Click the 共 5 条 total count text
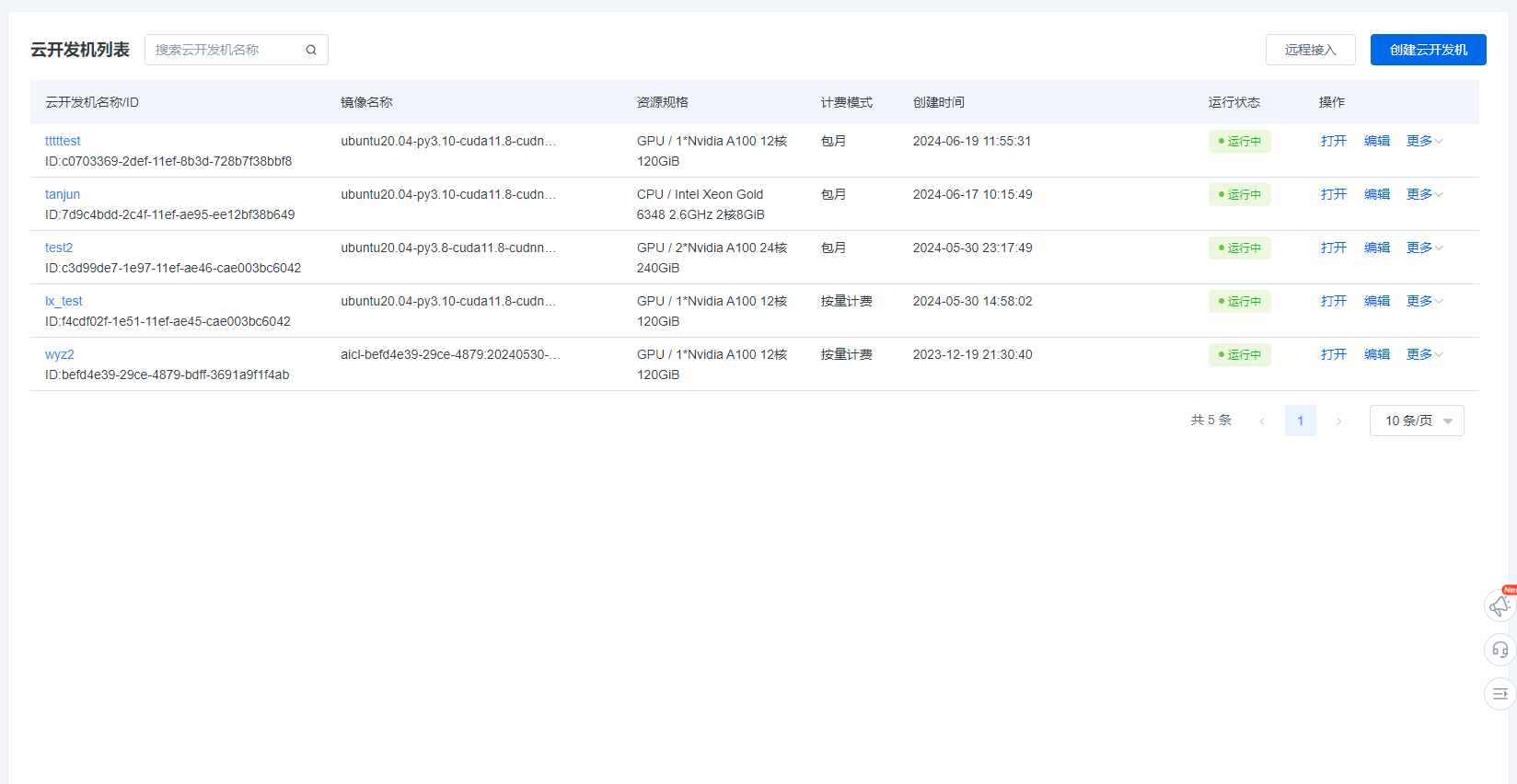The width and height of the screenshot is (1517, 784). pyautogui.click(x=1211, y=420)
